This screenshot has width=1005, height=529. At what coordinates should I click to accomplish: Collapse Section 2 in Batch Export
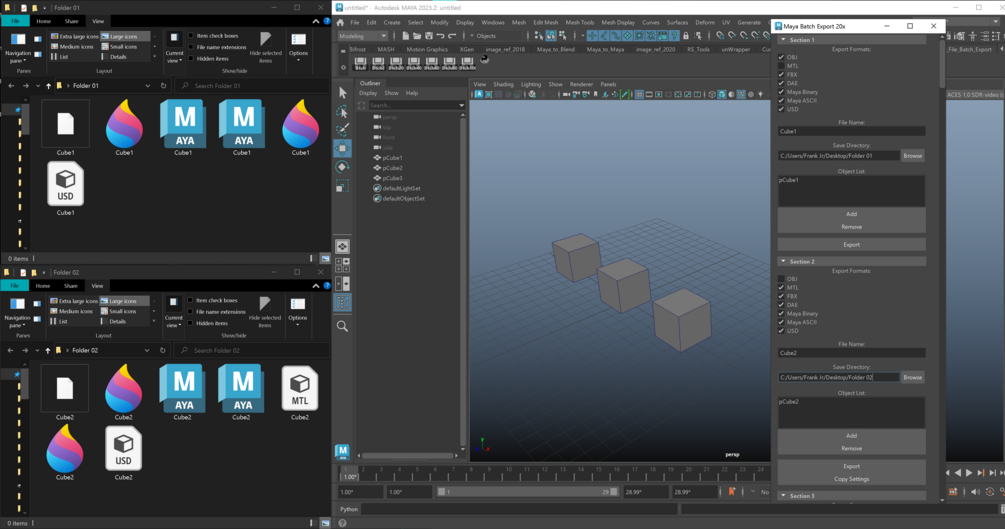coord(783,262)
